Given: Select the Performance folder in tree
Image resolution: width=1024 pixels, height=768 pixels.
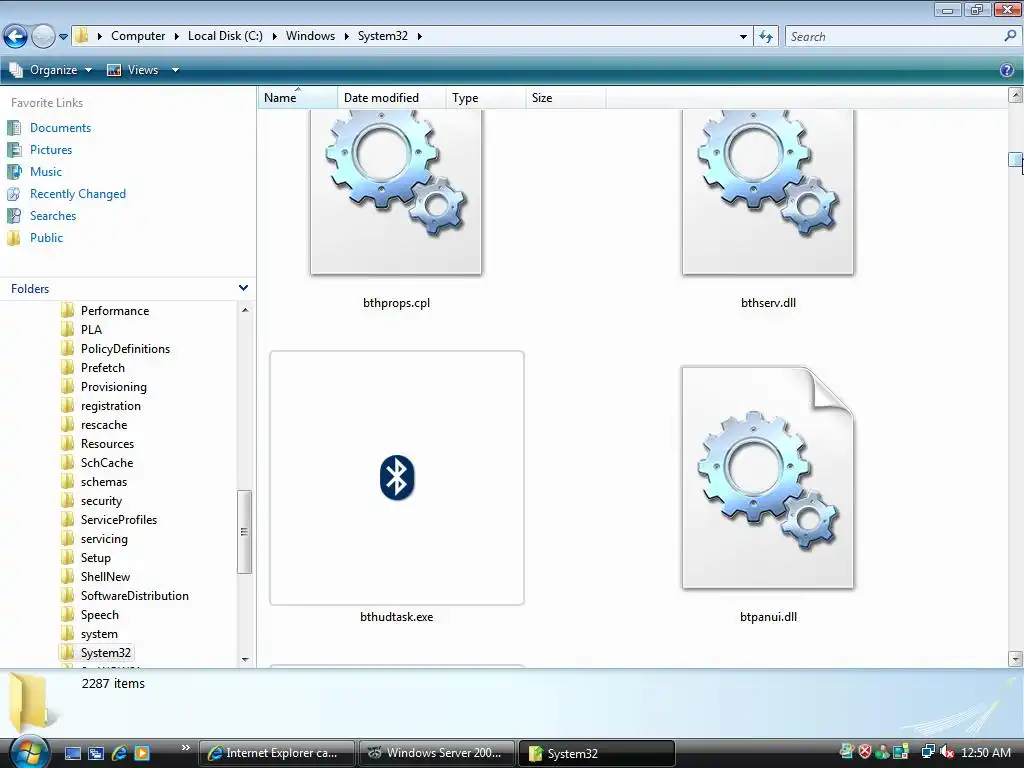Looking at the screenshot, I should point(114,311).
